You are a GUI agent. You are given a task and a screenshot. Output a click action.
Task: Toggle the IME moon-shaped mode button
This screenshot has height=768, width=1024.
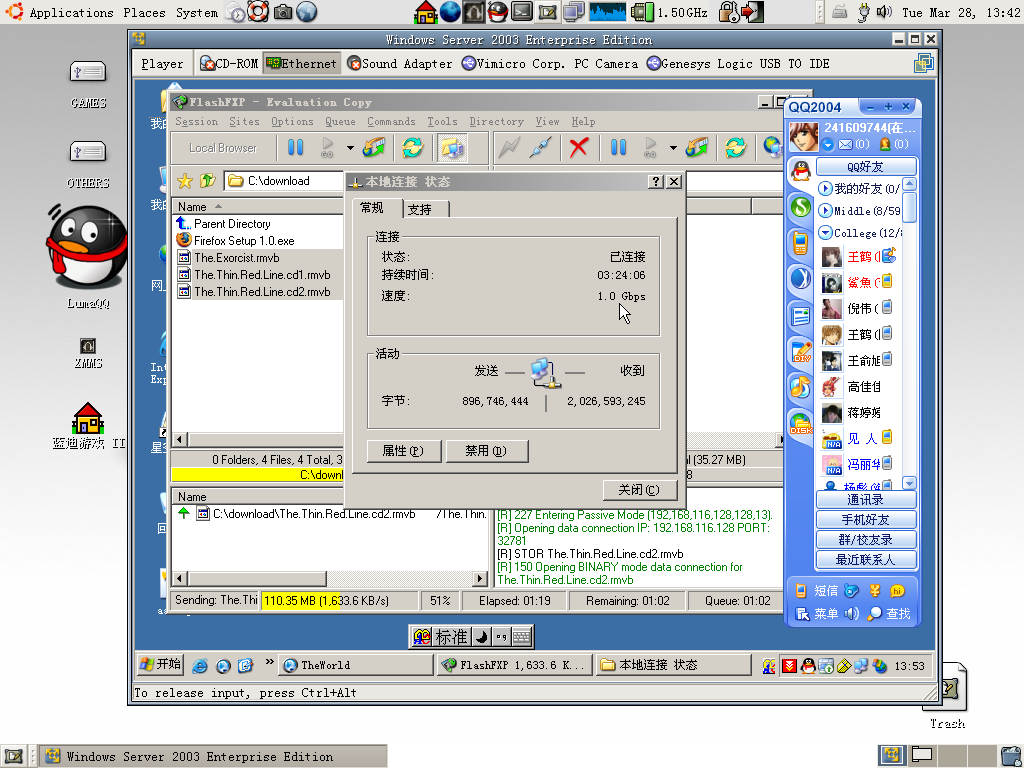(481, 637)
